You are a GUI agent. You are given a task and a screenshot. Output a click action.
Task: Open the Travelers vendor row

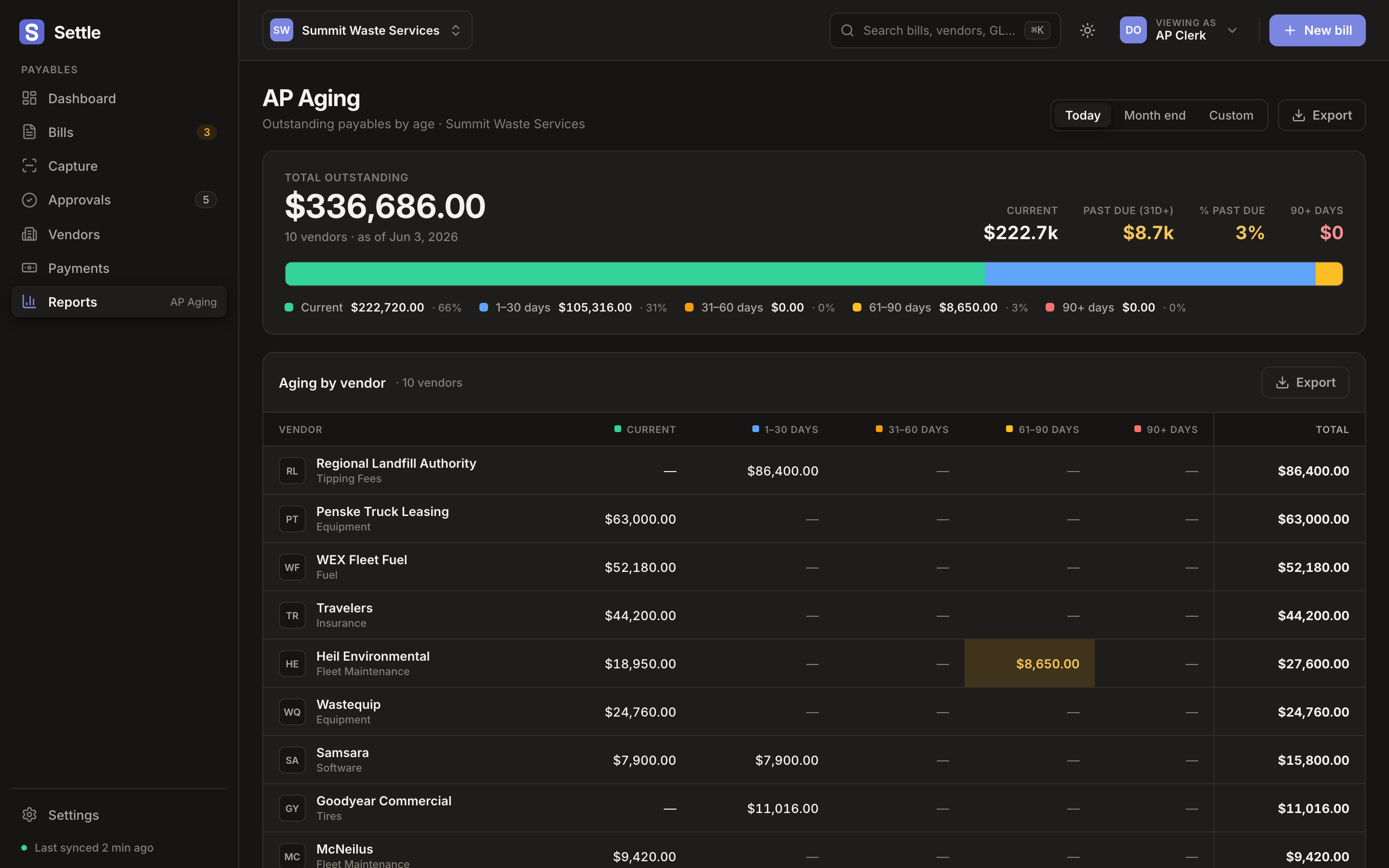coord(814,615)
